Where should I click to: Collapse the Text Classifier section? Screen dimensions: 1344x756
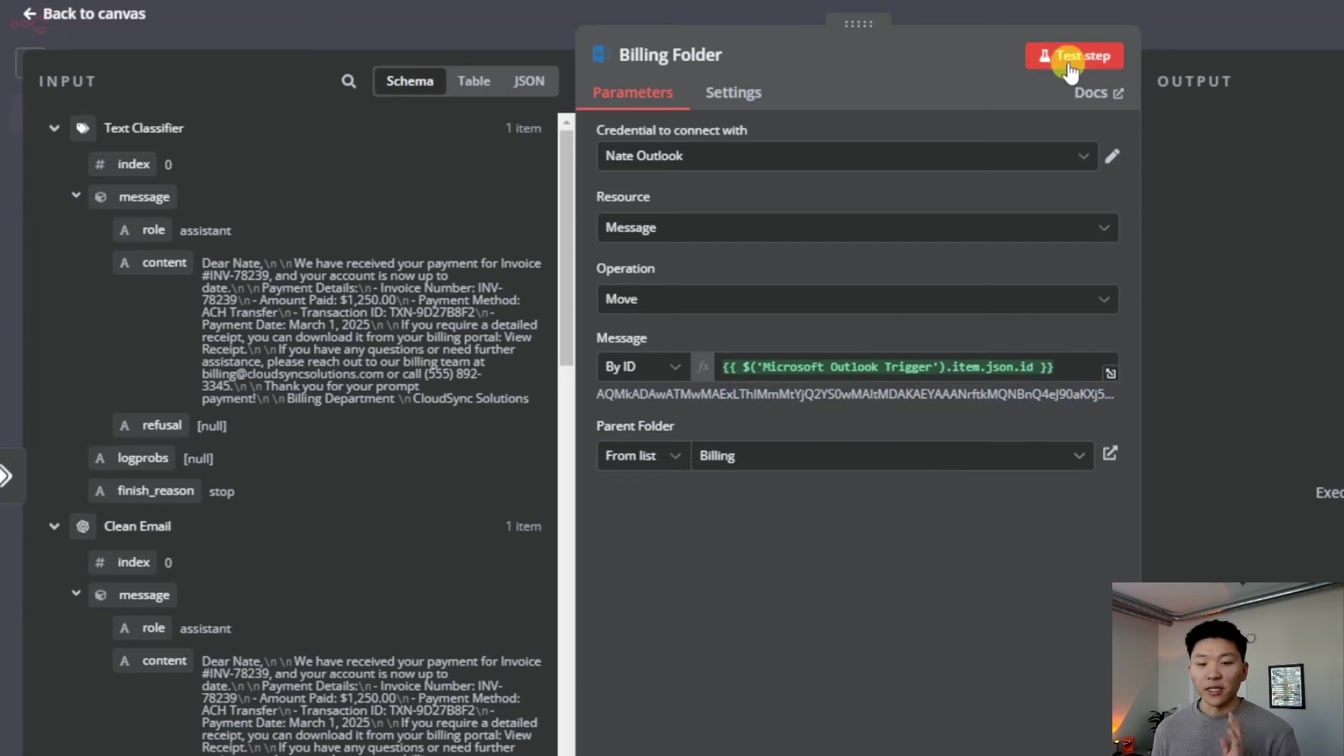pos(54,128)
